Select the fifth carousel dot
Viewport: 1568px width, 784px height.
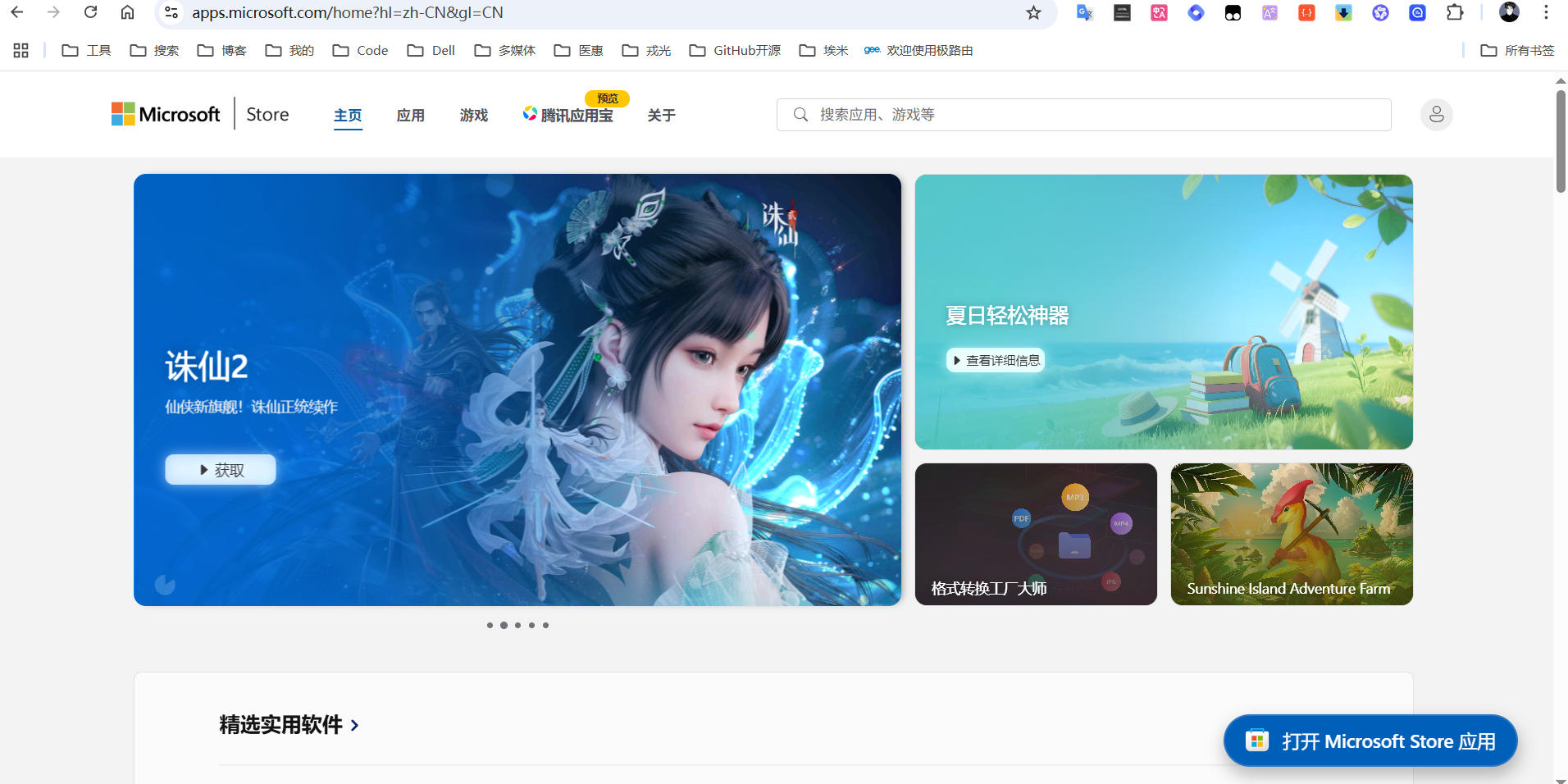[x=545, y=625]
